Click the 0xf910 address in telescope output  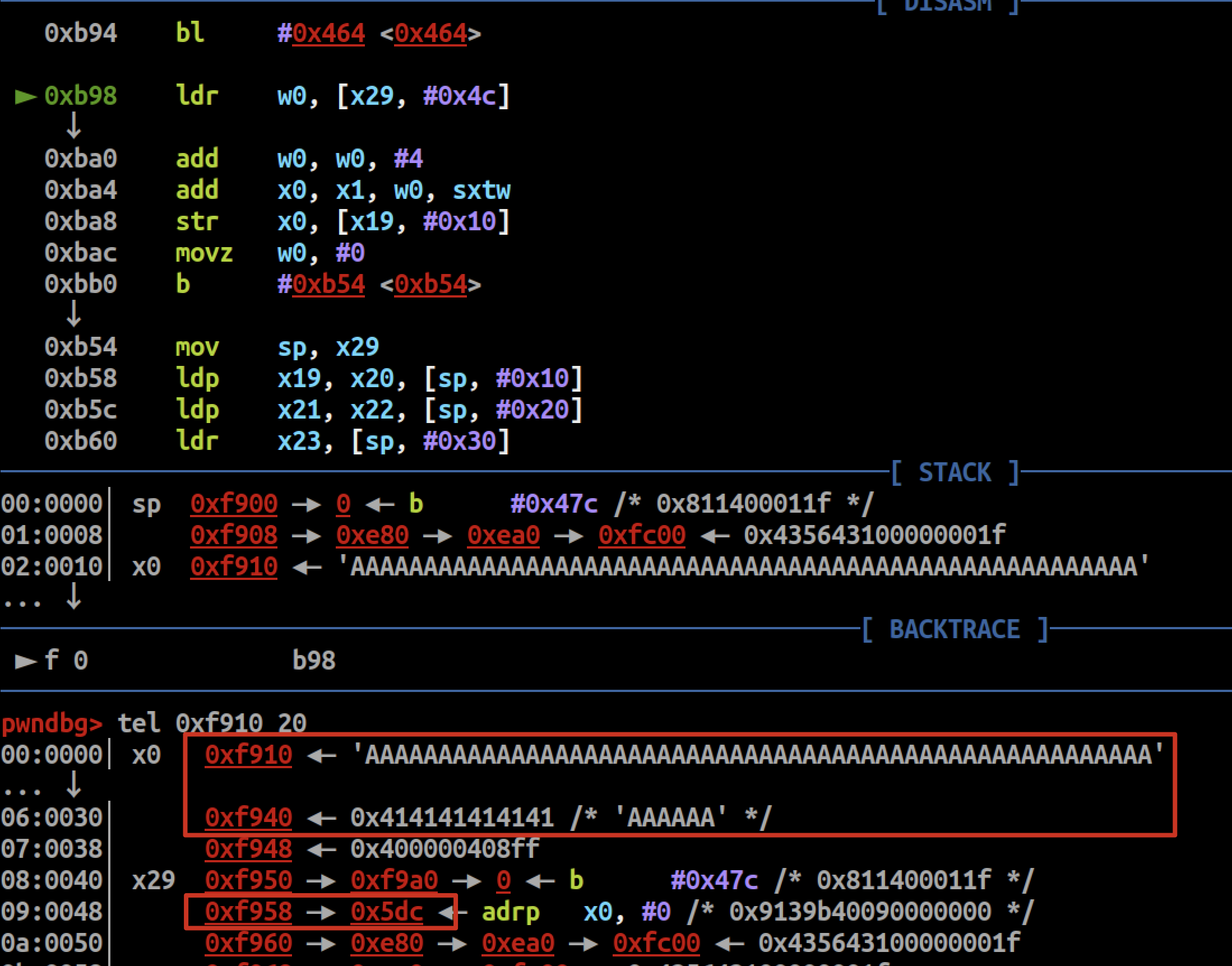point(248,754)
